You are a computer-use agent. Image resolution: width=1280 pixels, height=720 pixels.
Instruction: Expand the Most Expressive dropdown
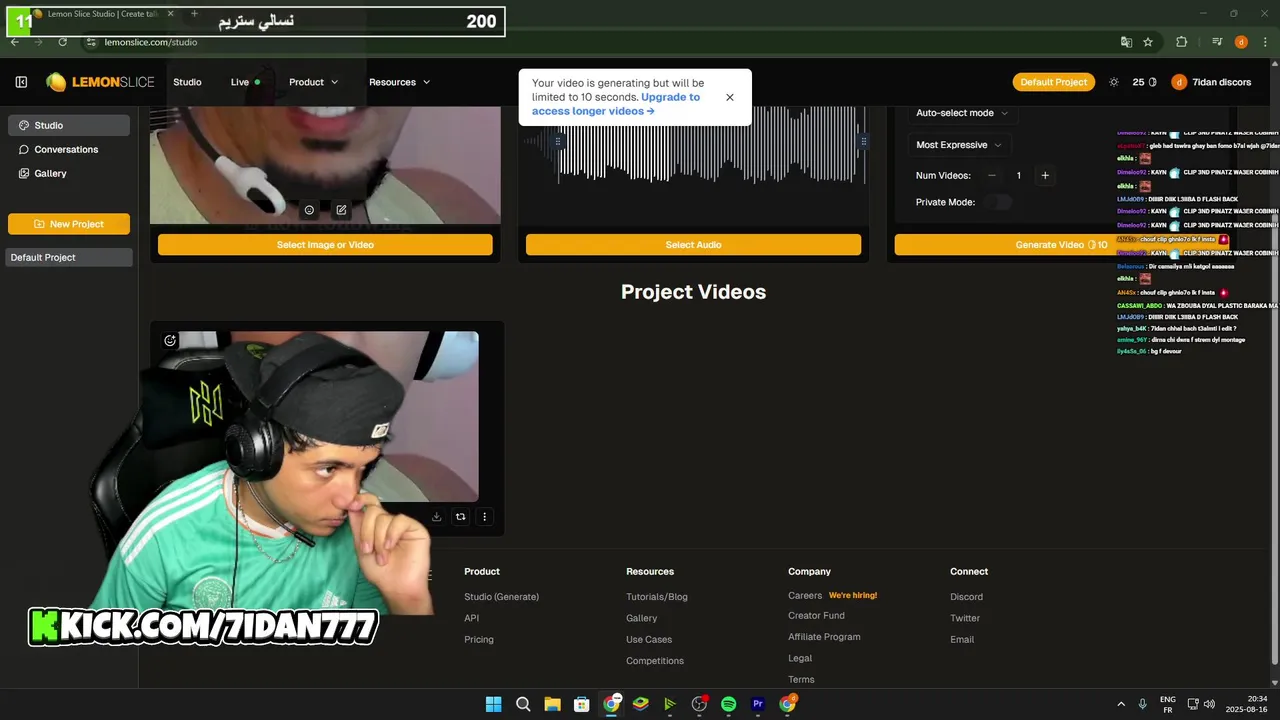958,145
